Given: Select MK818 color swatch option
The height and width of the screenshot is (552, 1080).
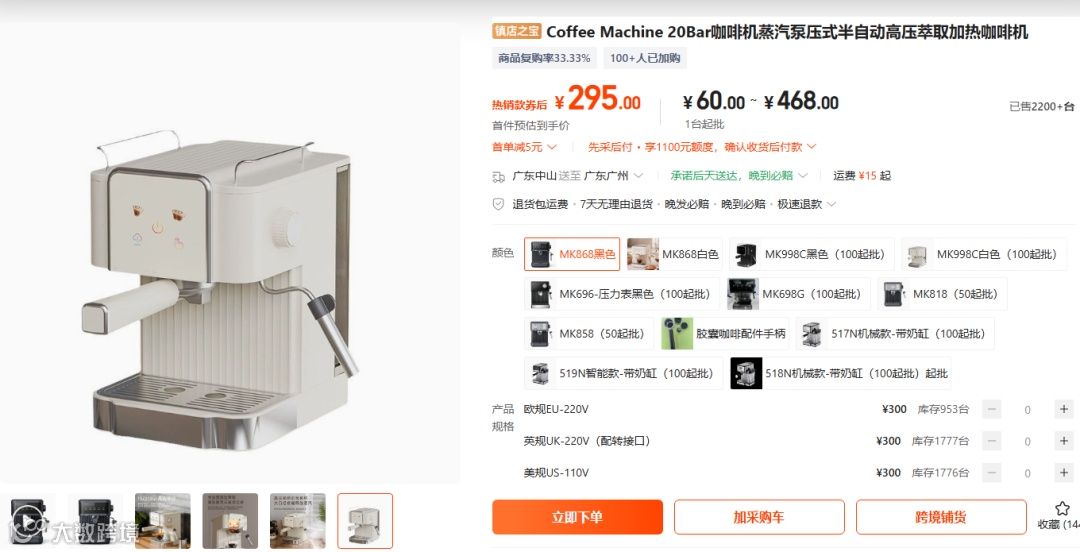Looking at the screenshot, I should click(942, 294).
